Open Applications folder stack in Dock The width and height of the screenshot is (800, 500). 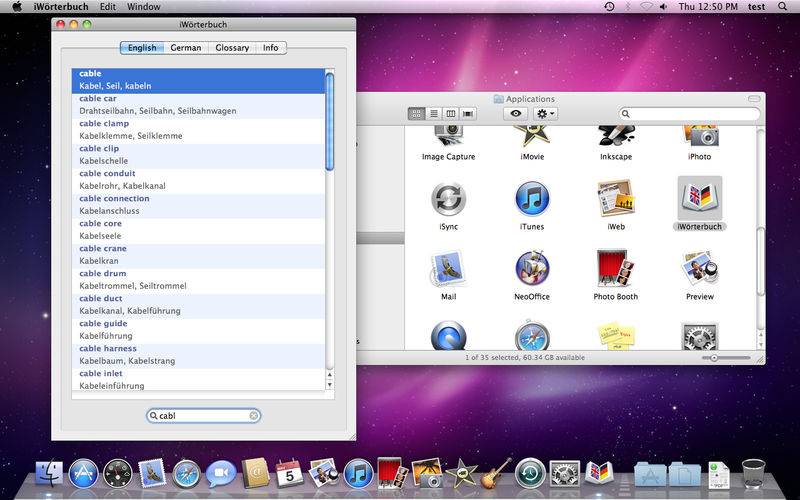point(650,474)
